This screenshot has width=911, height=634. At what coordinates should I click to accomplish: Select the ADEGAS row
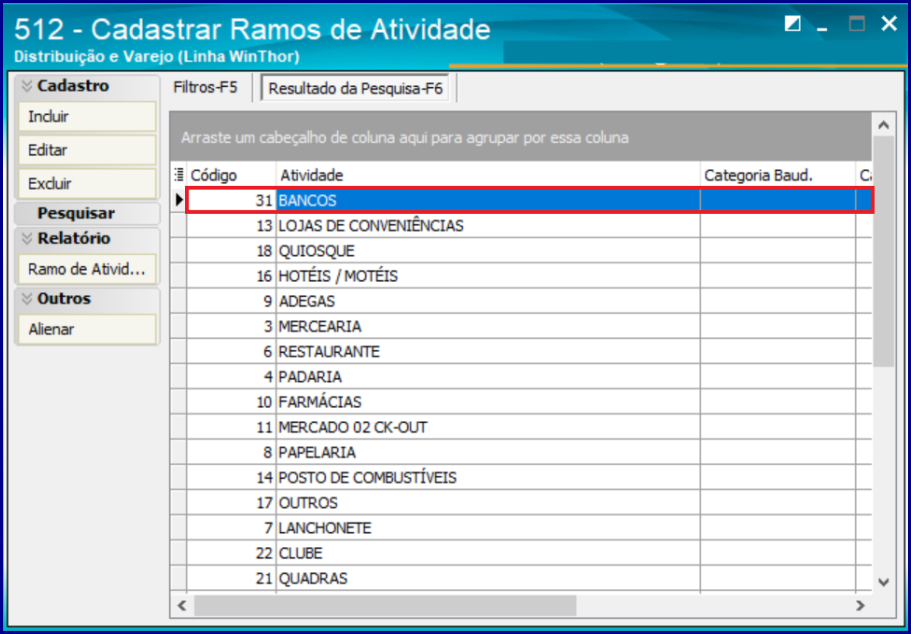[x=529, y=301]
